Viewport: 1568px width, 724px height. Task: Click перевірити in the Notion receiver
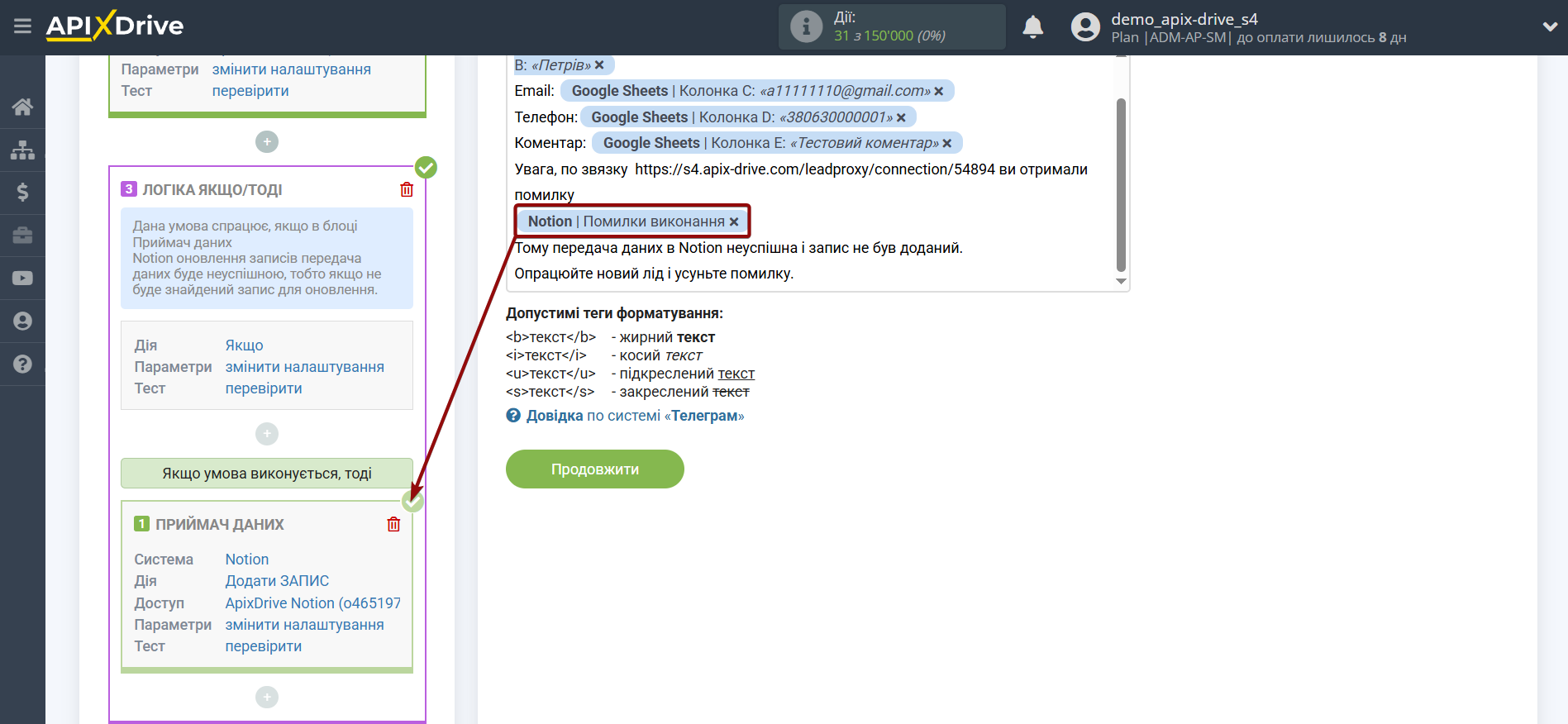tap(264, 646)
